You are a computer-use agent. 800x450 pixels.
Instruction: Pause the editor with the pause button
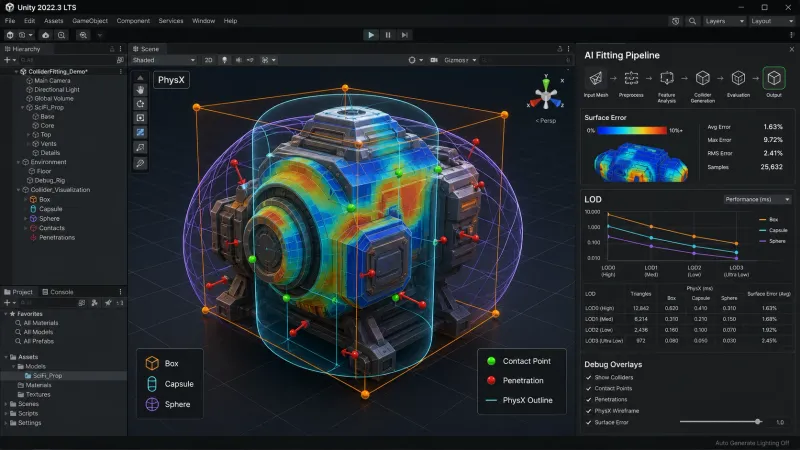click(x=388, y=35)
